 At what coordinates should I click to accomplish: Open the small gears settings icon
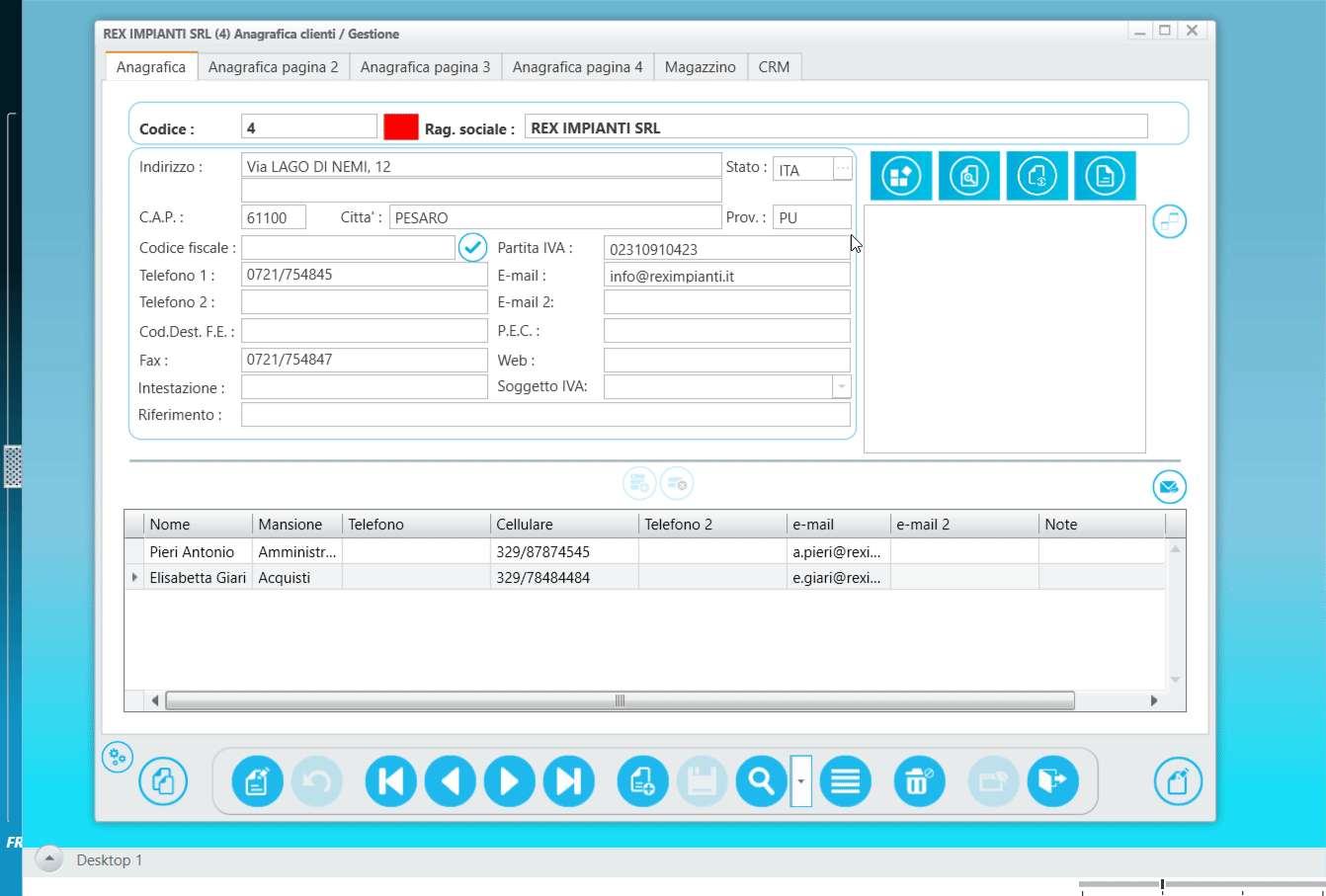(118, 758)
